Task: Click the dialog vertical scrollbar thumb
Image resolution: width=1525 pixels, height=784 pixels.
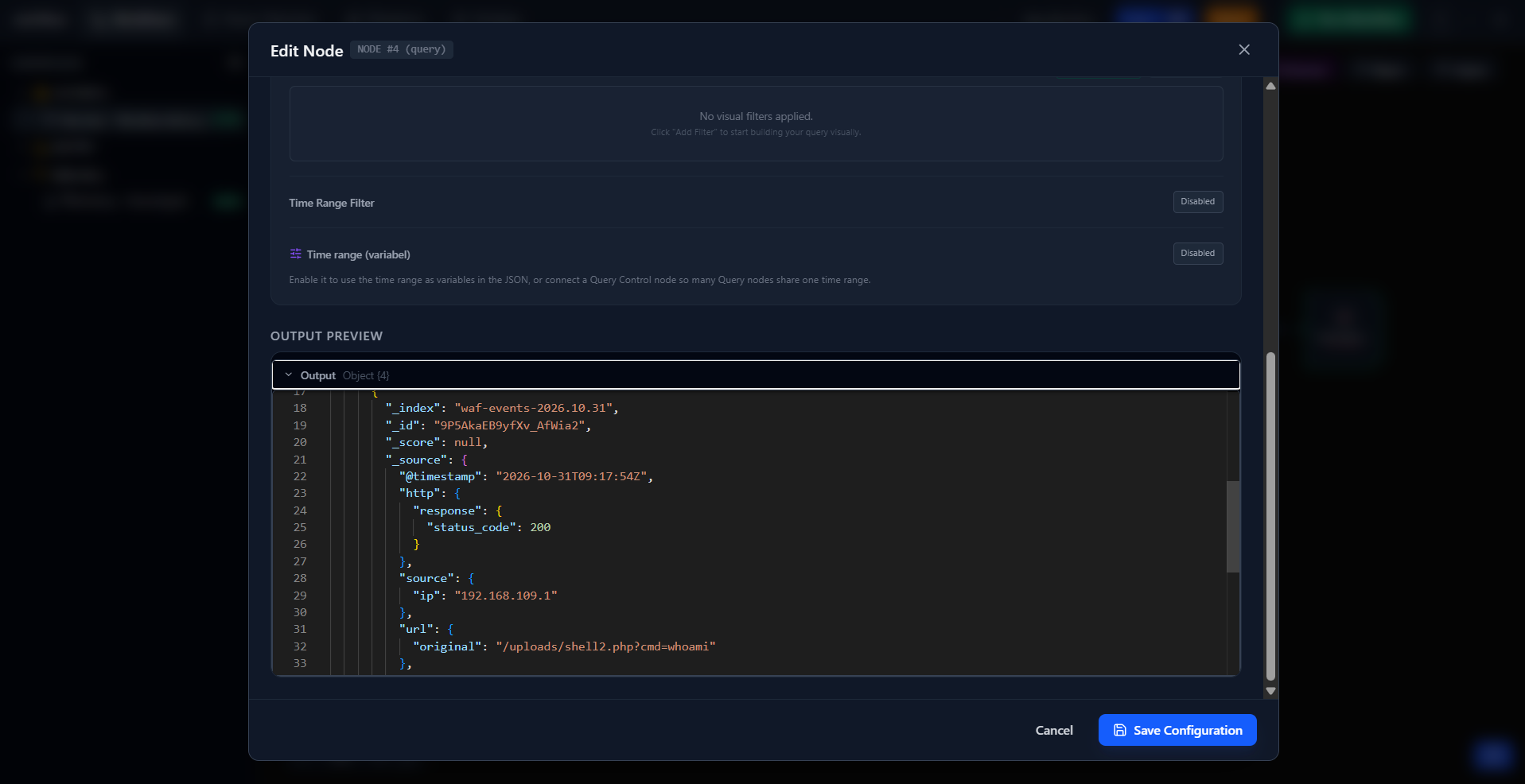Action: pyautogui.click(x=1270, y=517)
